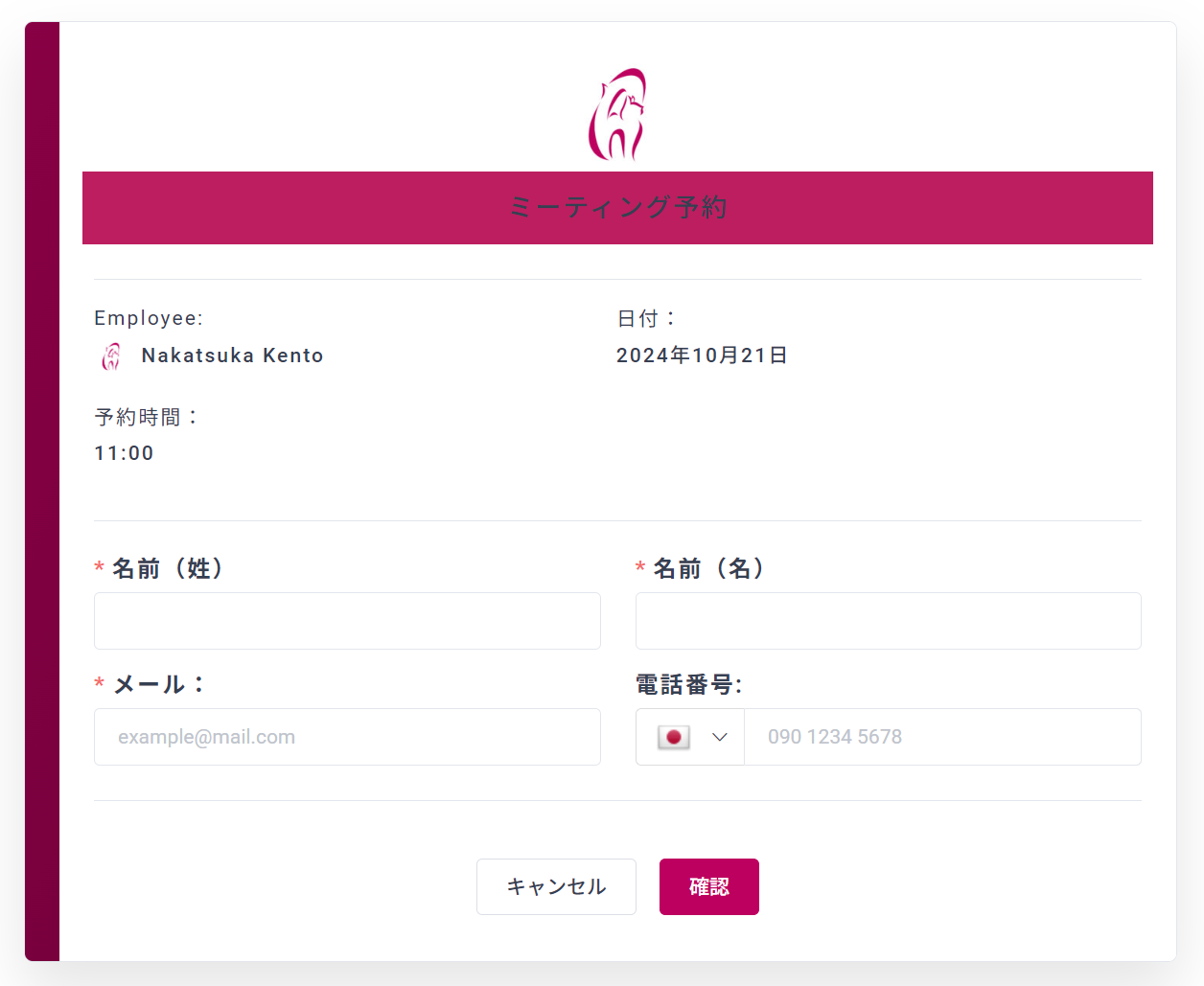Image resolution: width=1204 pixels, height=986 pixels.
Task: Click the Employee: label
Action: (x=149, y=318)
